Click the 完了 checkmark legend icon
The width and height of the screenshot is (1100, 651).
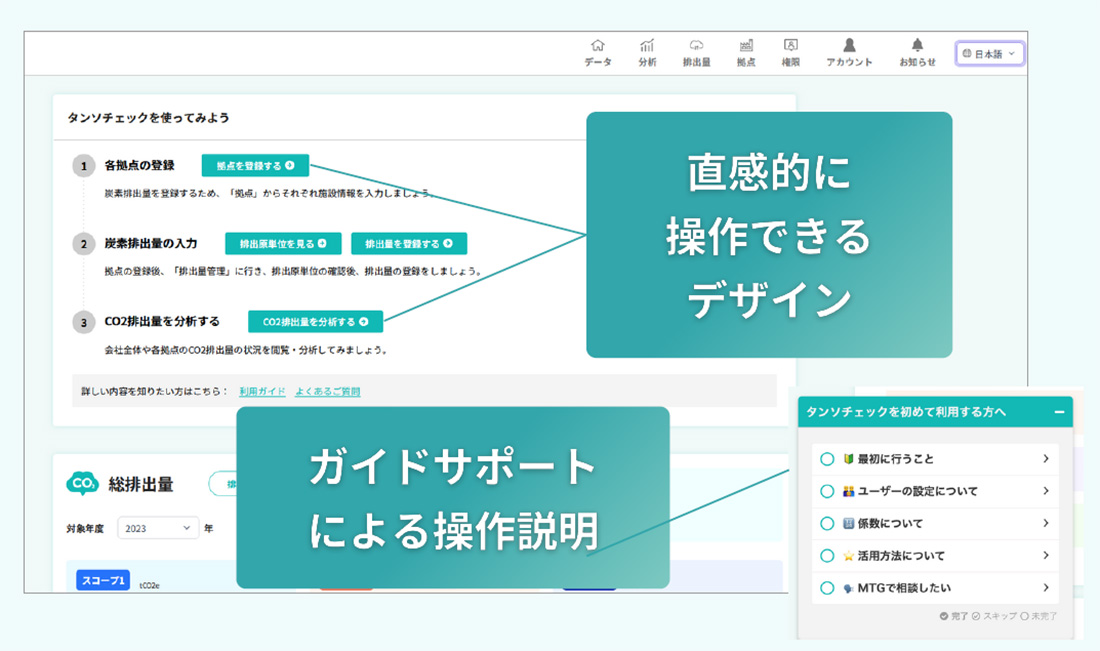[944, 616]
